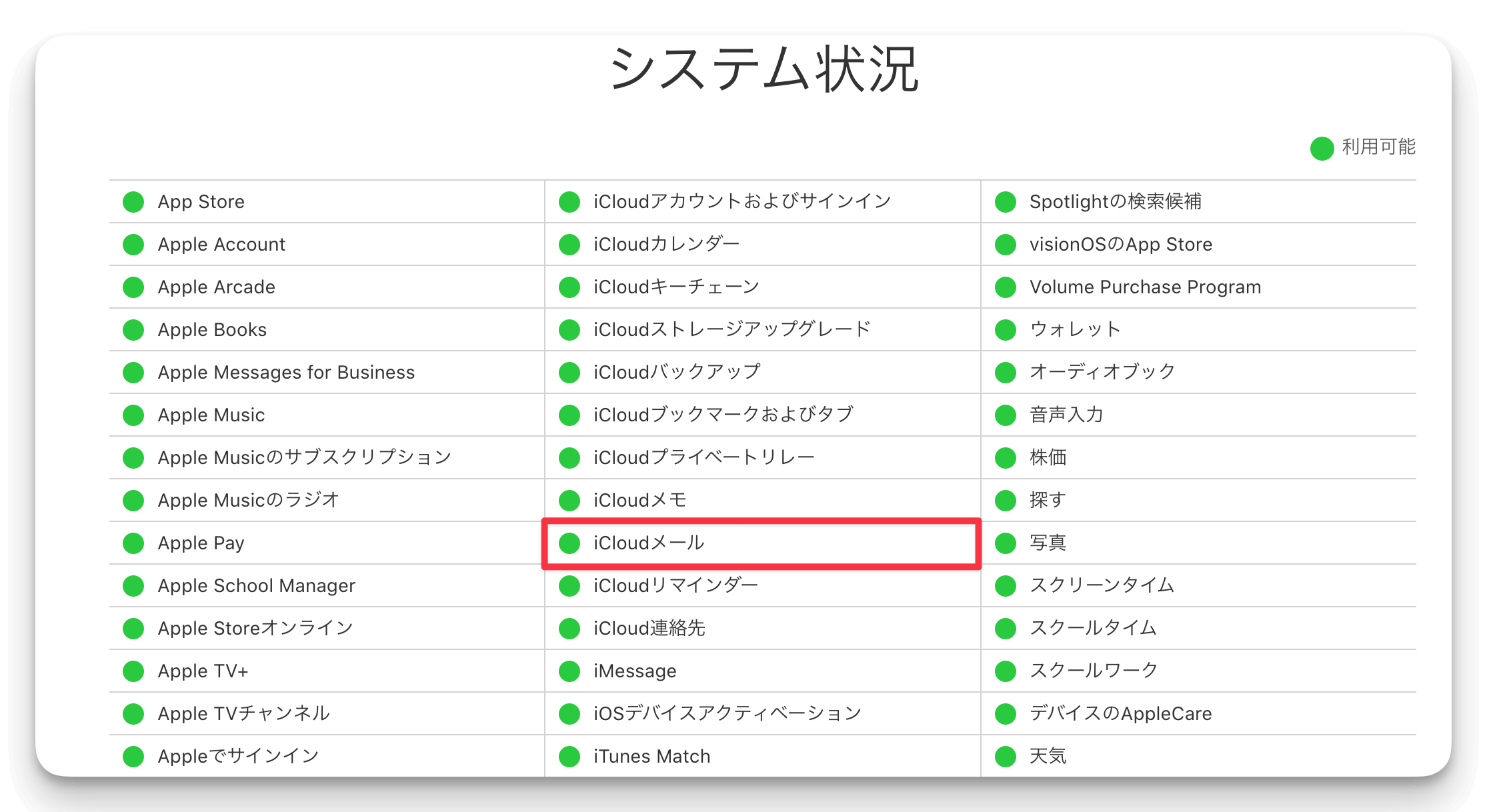1487x812 pixels.
Task: Click the Apple Musicのサブスクリプション text
Action: coord(305,457)
